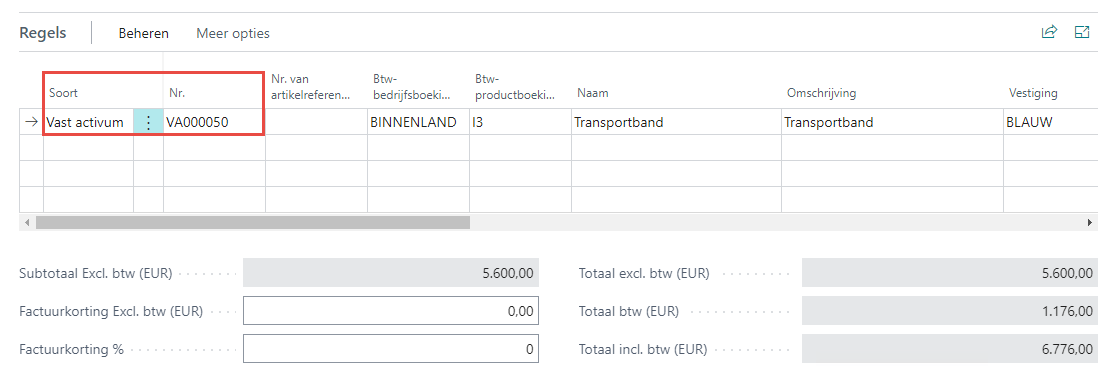Image resolution: width=1104 pixels, height=378 pixels.
Task: Click the Regels section heading
Action: (x=43, y=33)
